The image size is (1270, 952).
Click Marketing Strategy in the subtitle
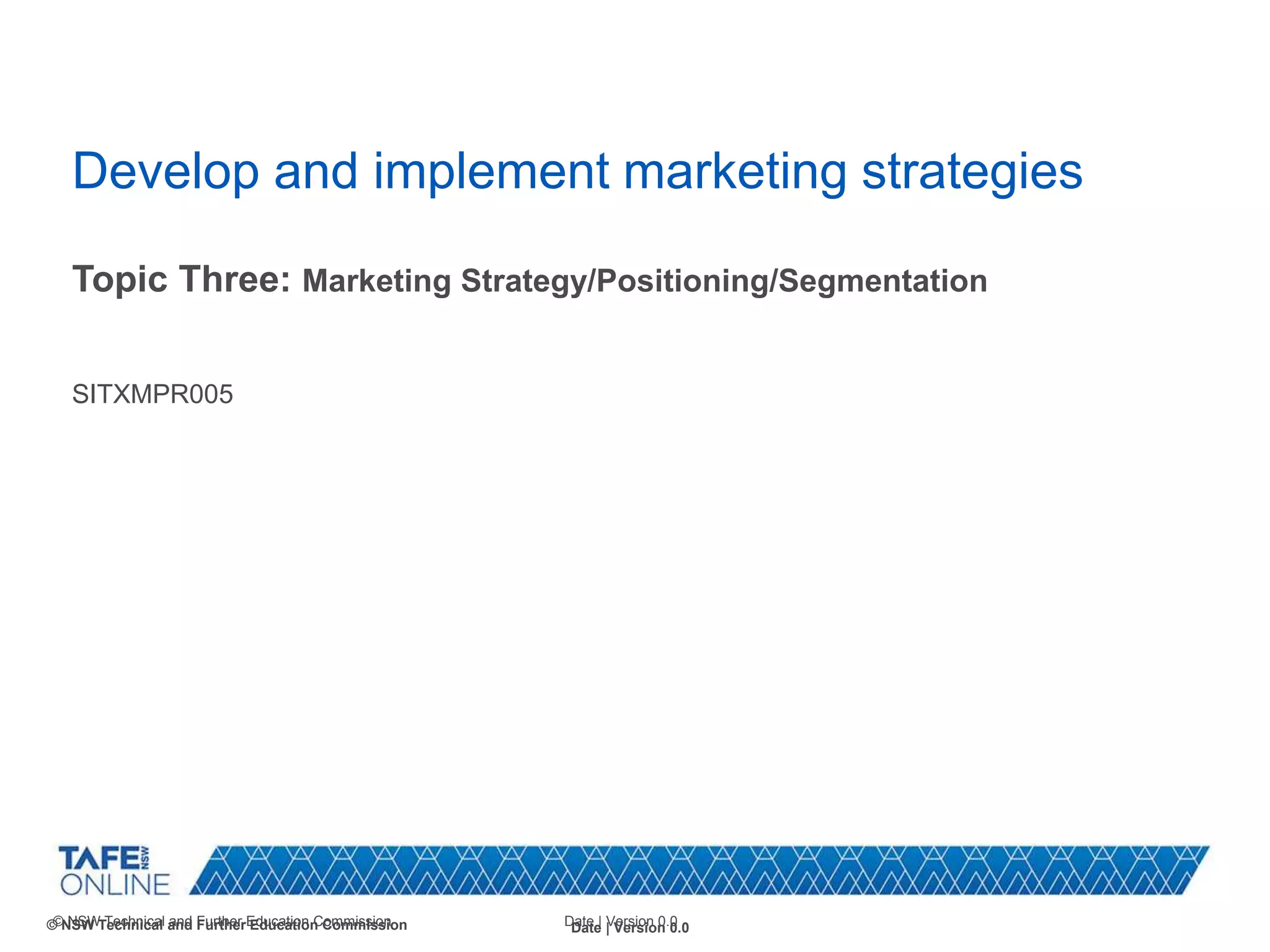(443, 281)
